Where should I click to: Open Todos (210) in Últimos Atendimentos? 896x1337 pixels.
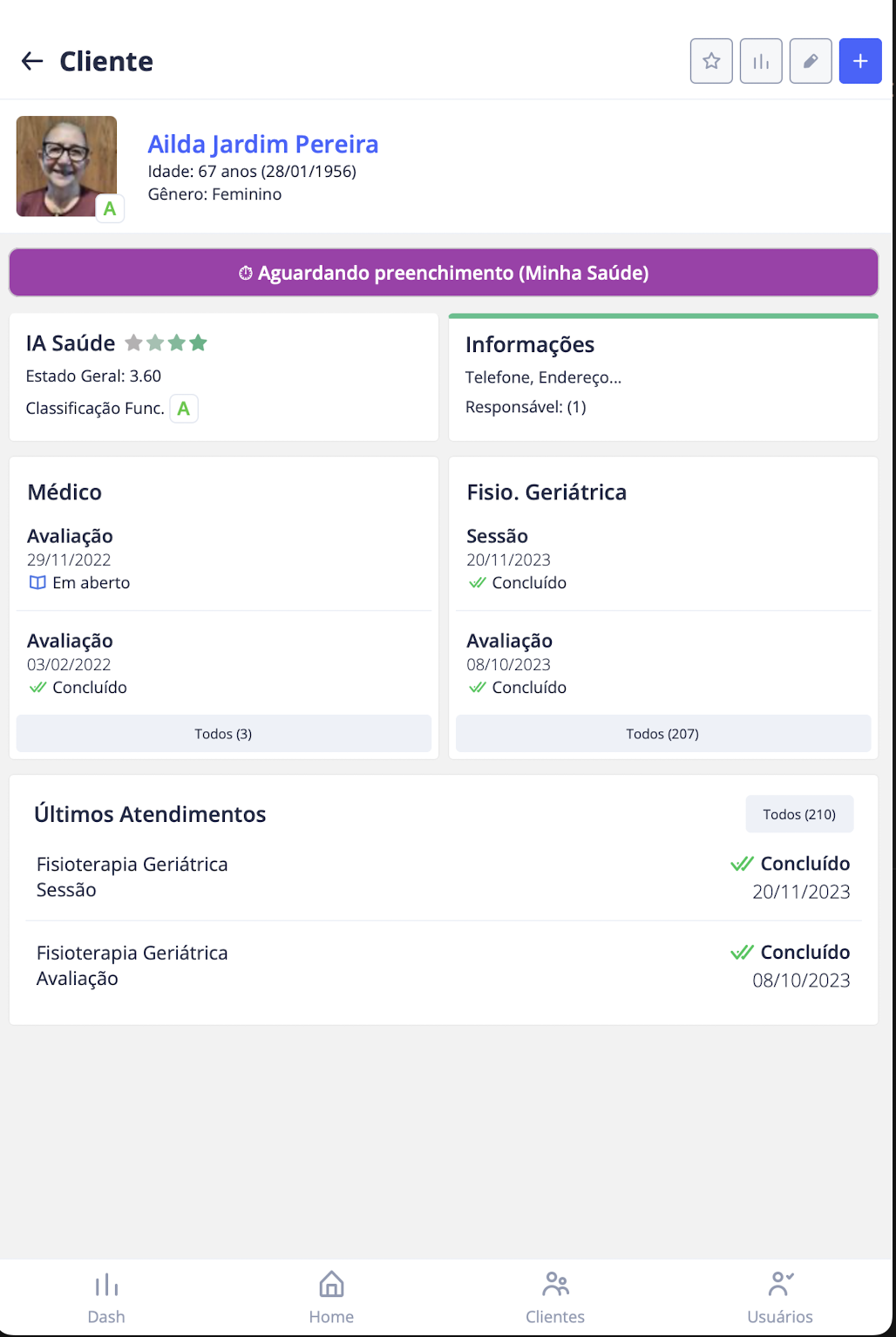798,813
